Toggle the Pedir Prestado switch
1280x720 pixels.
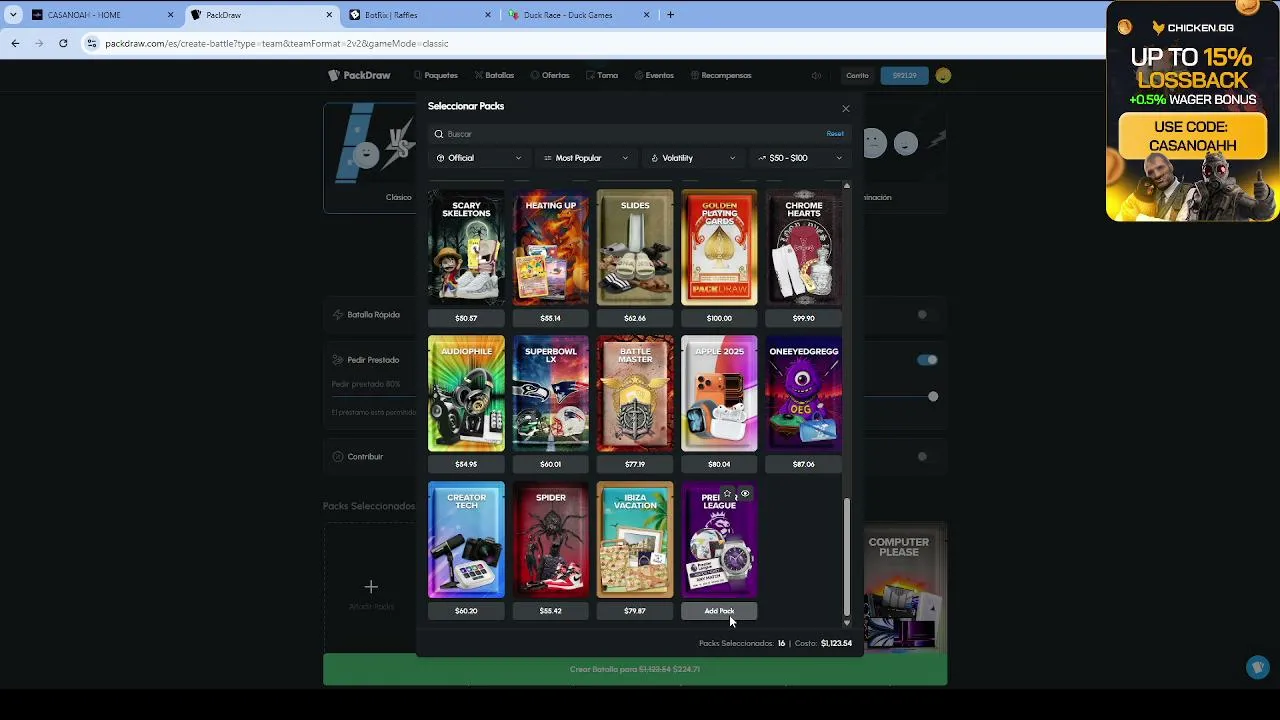(x=927, y=360)
